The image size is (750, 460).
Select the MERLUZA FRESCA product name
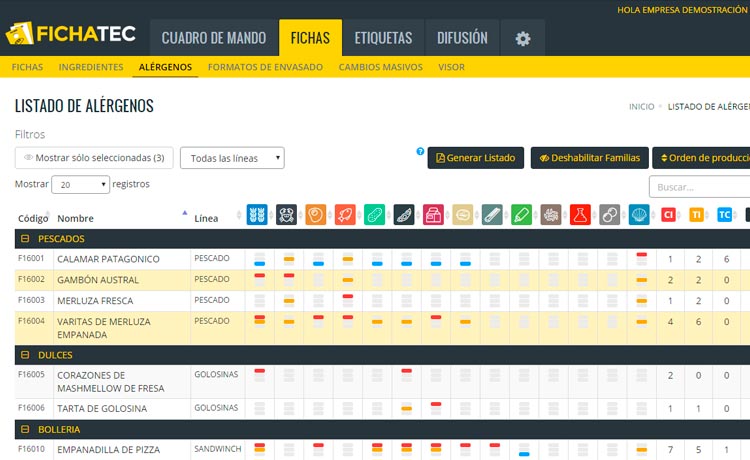point(95,301)
